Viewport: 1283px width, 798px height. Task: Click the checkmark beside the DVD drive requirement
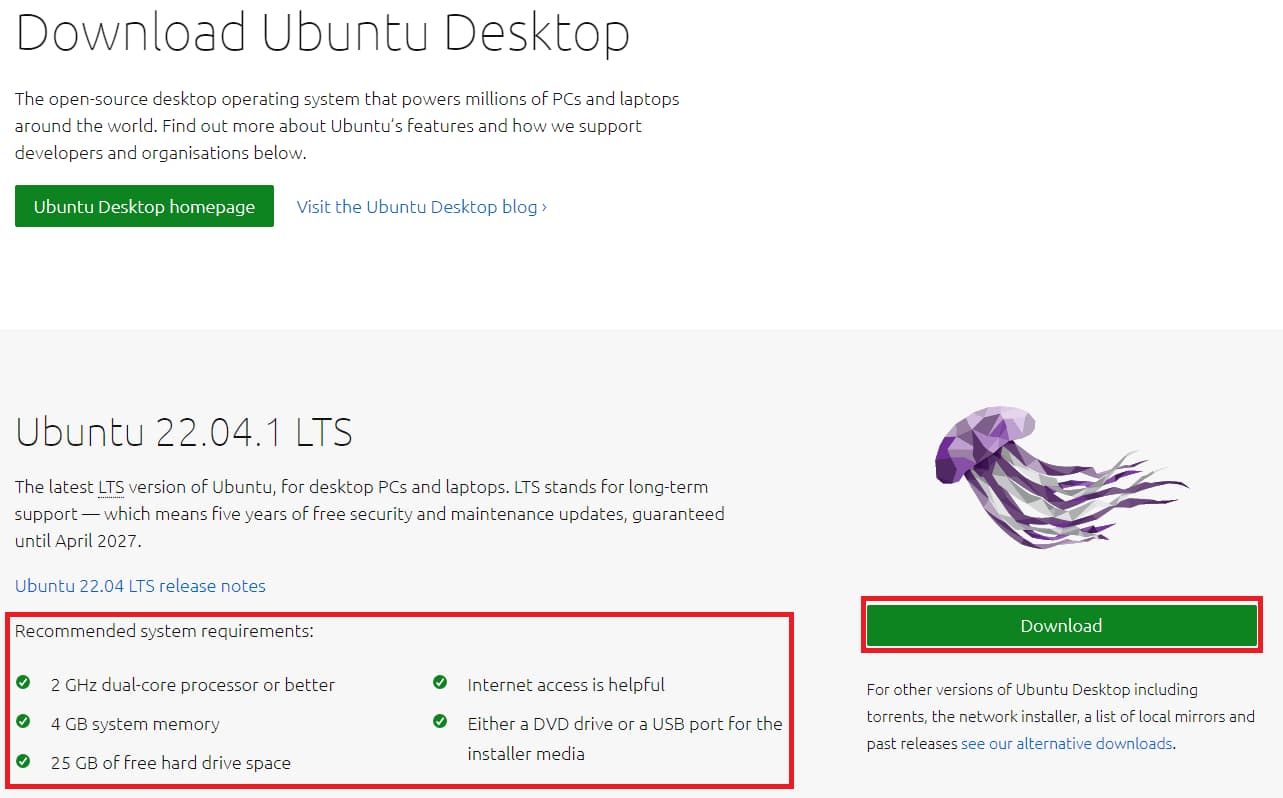point(440,721)
